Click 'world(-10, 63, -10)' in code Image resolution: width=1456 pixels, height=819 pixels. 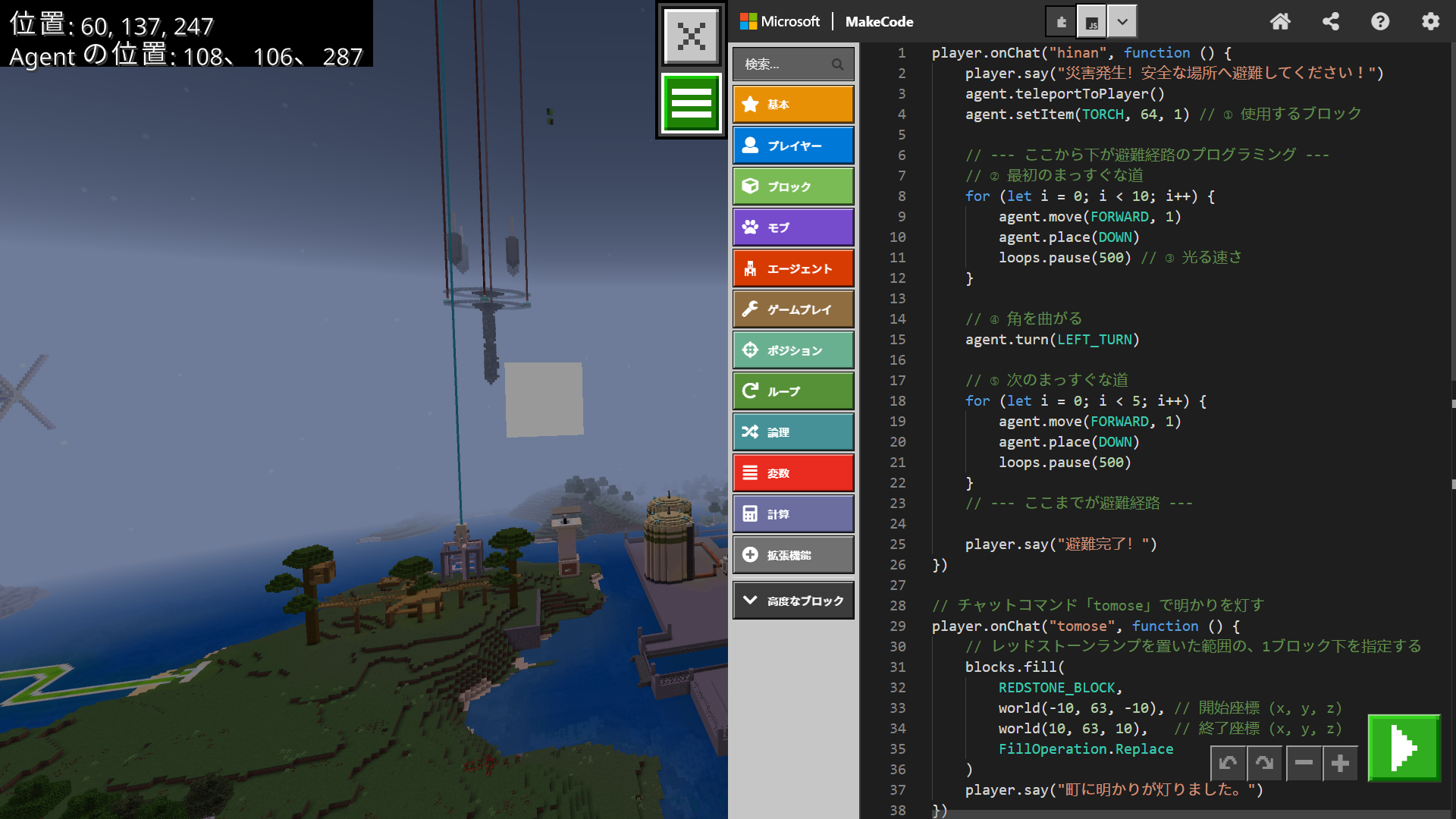pos(1077,708)
